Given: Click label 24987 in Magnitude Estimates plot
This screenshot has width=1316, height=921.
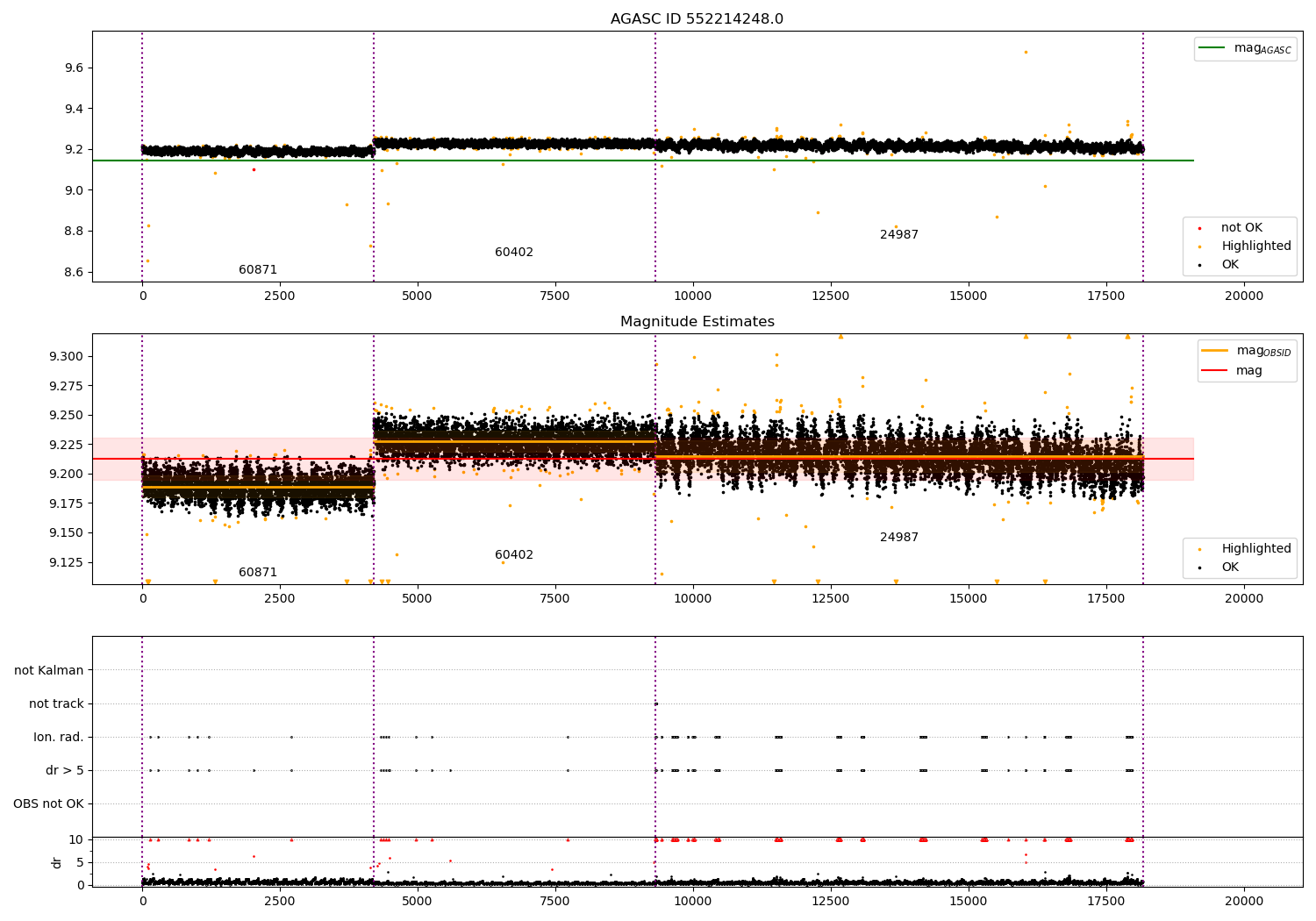Looking at the screenshot, I should 899,538.
